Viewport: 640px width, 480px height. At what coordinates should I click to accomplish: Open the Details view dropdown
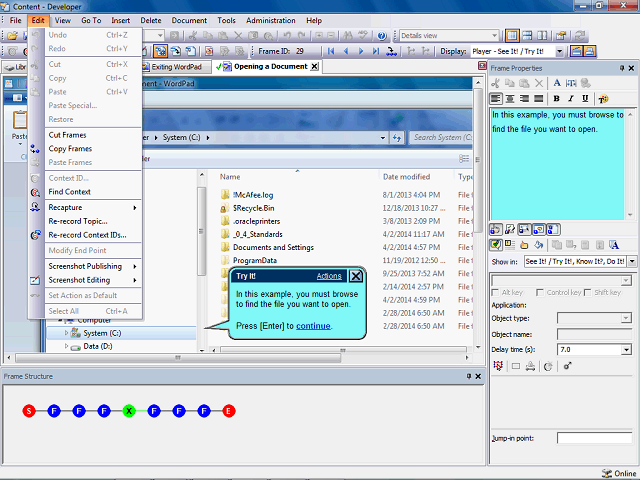pyautogui.click(x=494, y=36)
